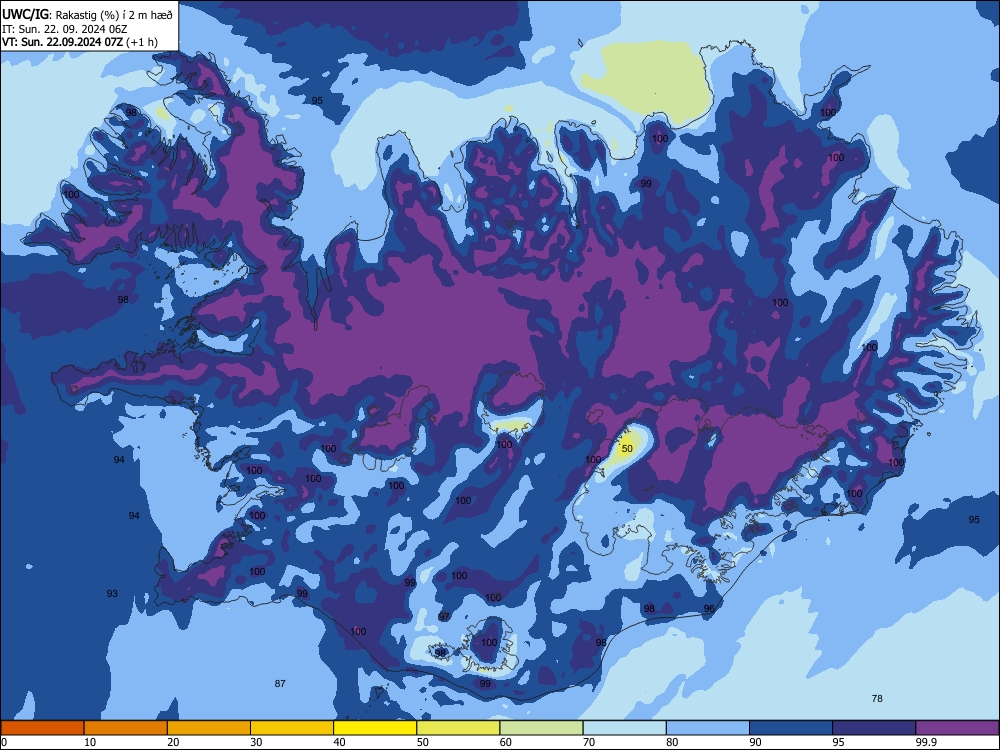Image resolution: width=1000 pixels, height=750 pixels.
Task: Click the '93' humidity value off the west coast
Action: pyautogui.click(x=112, y=594)
